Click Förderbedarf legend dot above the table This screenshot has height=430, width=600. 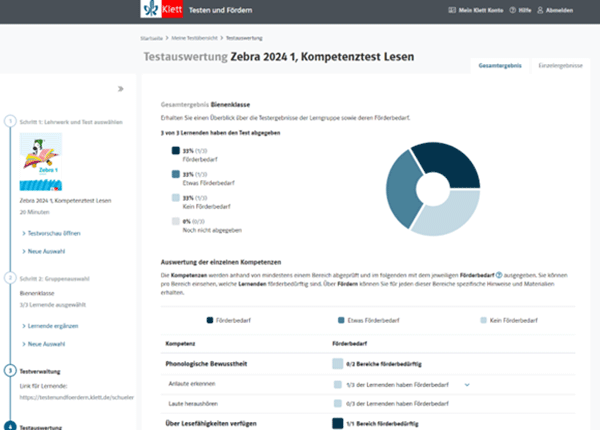pos(210,320)
